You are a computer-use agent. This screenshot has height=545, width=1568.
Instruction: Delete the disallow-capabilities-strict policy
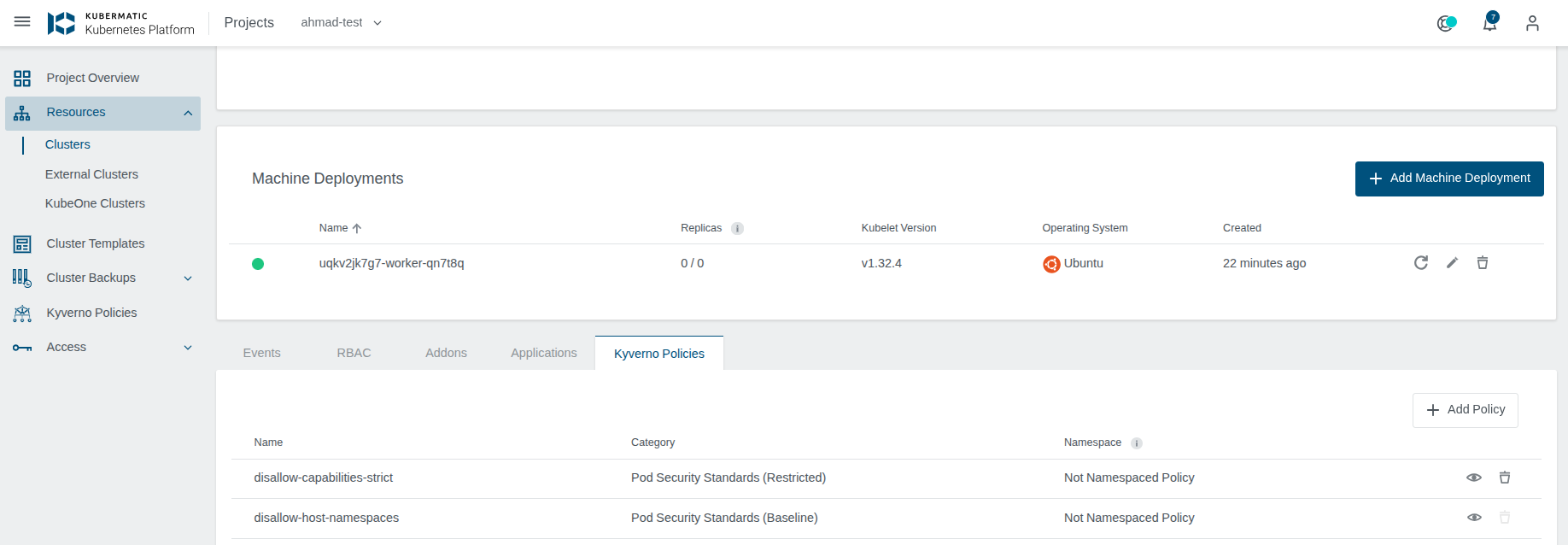click(1505, 478)
